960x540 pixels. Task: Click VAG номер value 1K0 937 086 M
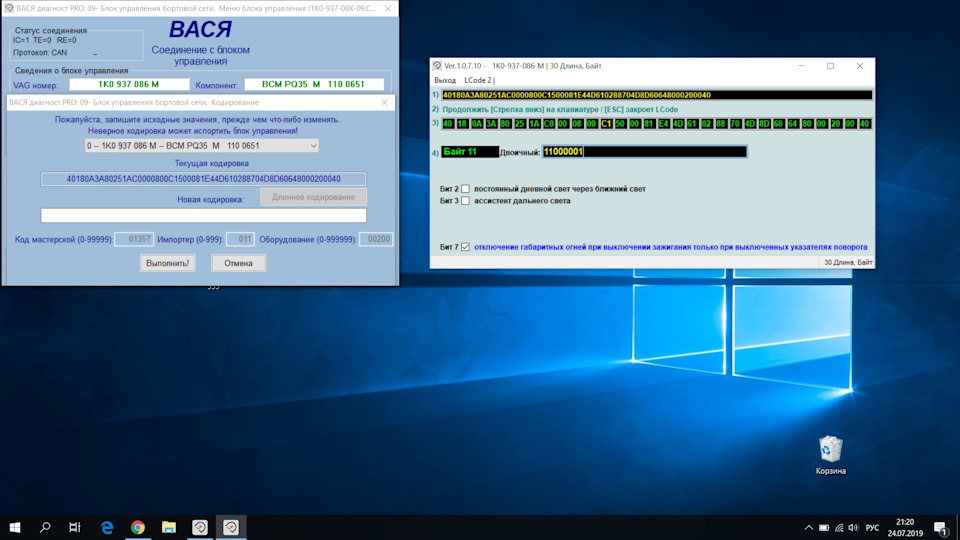pyautogui.click(x=129, y=84)
